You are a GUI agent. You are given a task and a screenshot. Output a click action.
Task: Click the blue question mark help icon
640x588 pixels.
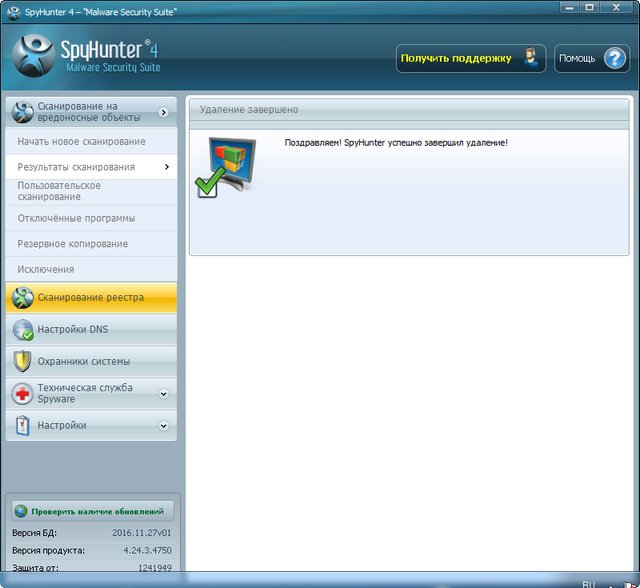coord(614,58)
